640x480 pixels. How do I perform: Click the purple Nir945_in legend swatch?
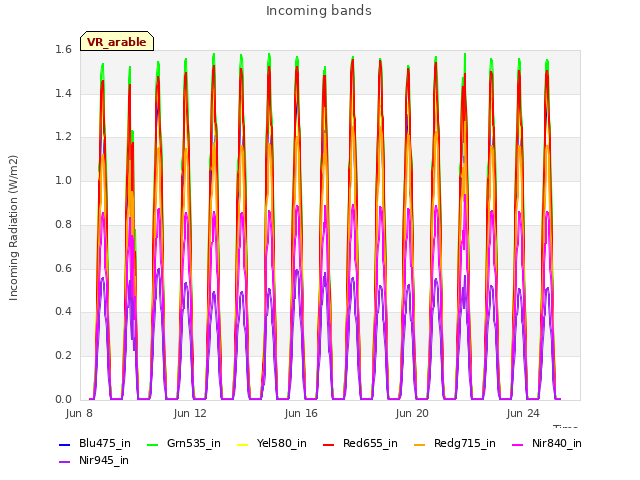(x=64, y=462)
